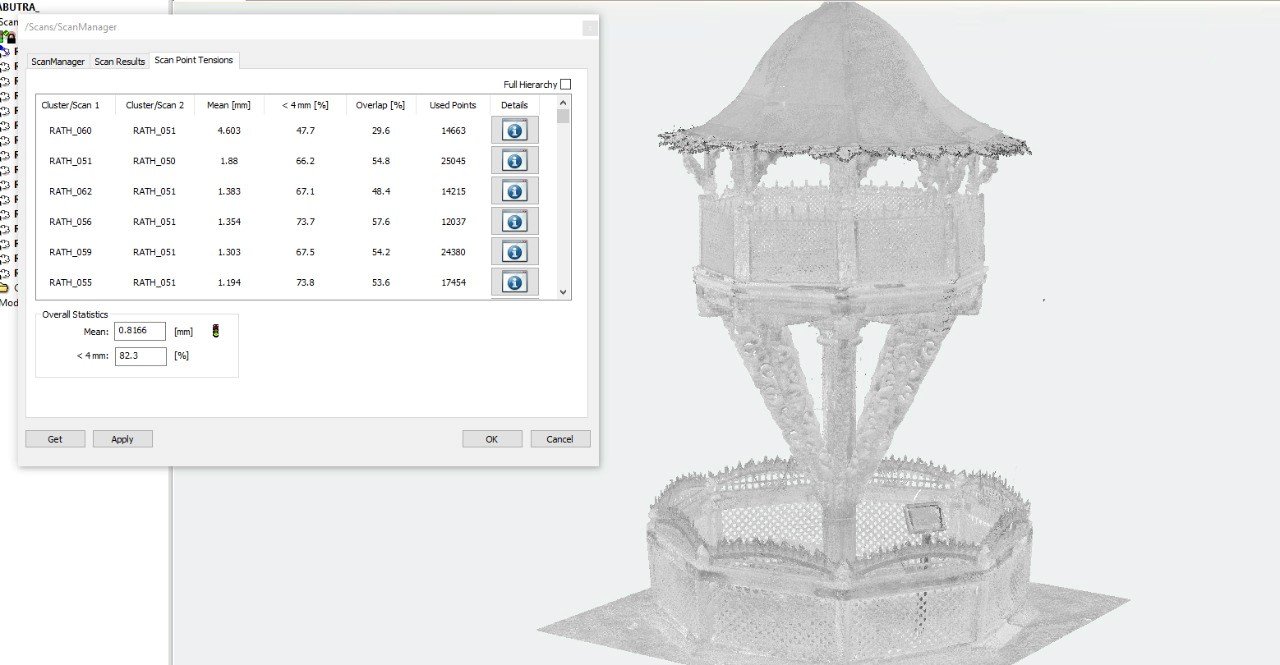Enable the Full Hierarchy checkbox

565,84
